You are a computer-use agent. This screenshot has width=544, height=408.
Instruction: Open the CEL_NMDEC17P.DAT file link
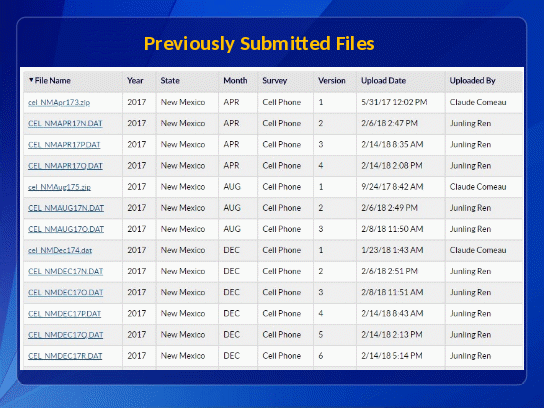point(65,314)
